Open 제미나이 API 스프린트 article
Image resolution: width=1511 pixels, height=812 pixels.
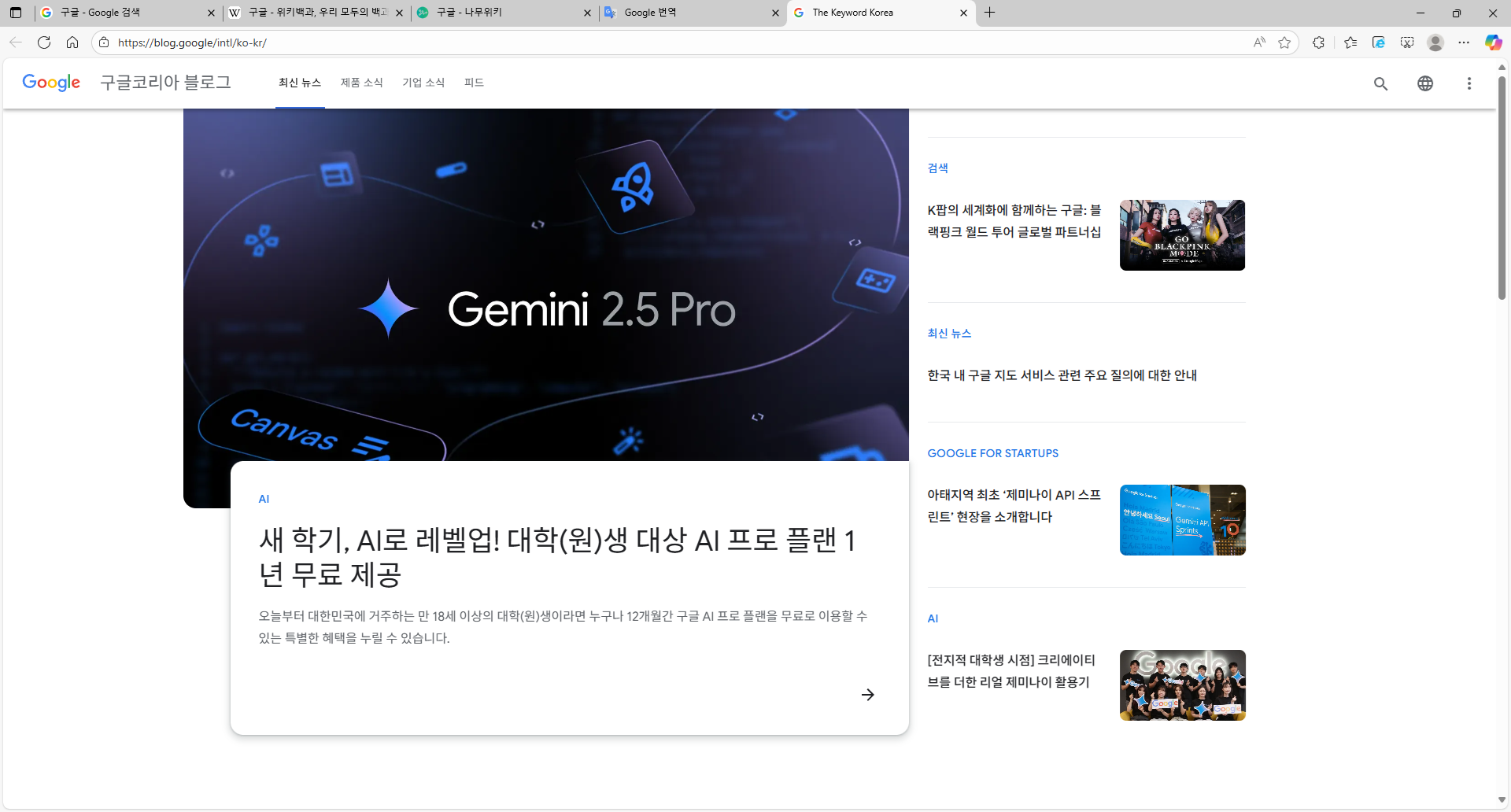pos(1014,506)
